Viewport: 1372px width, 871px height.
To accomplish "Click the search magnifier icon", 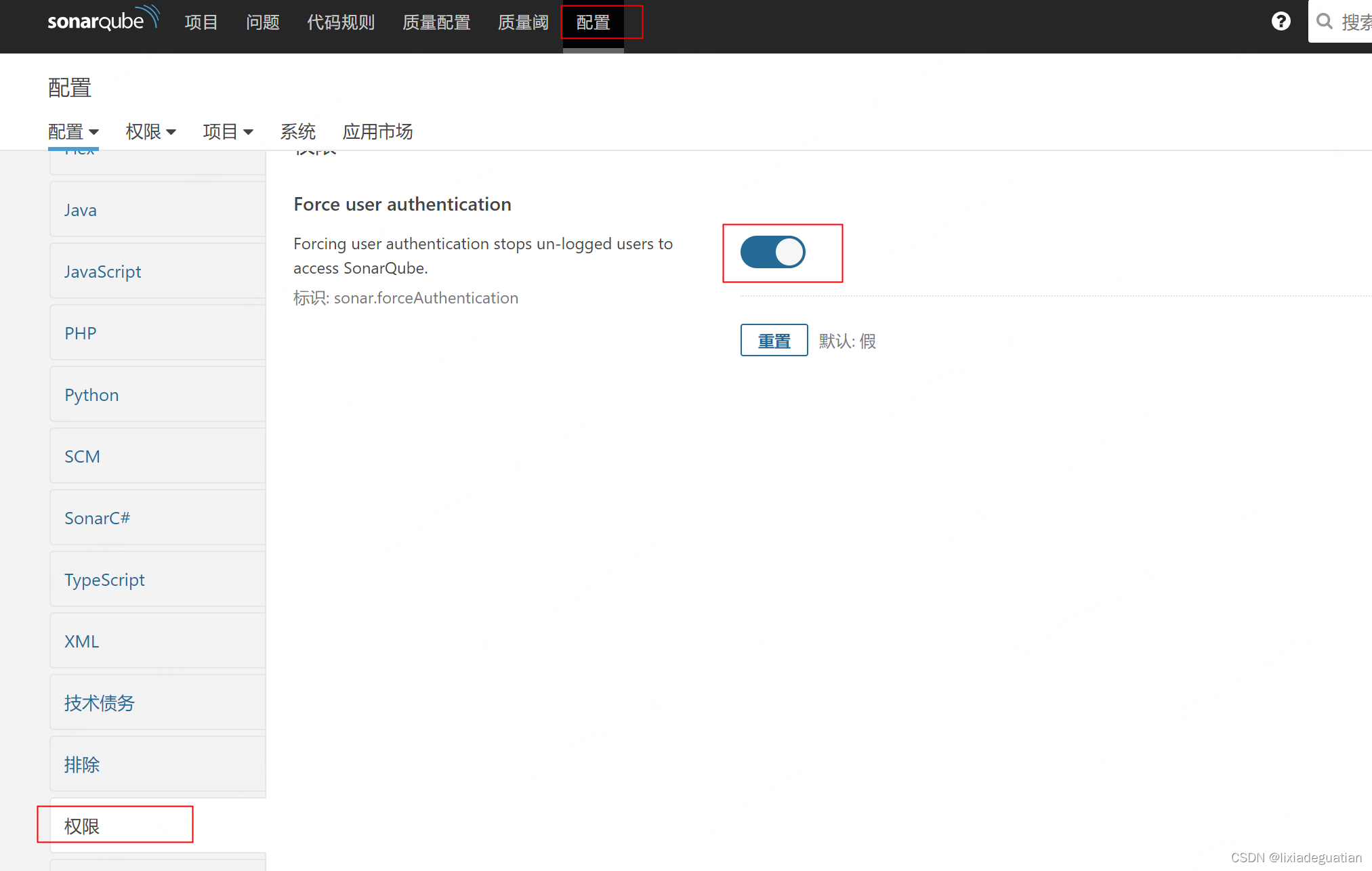I will click(1324, 22).
